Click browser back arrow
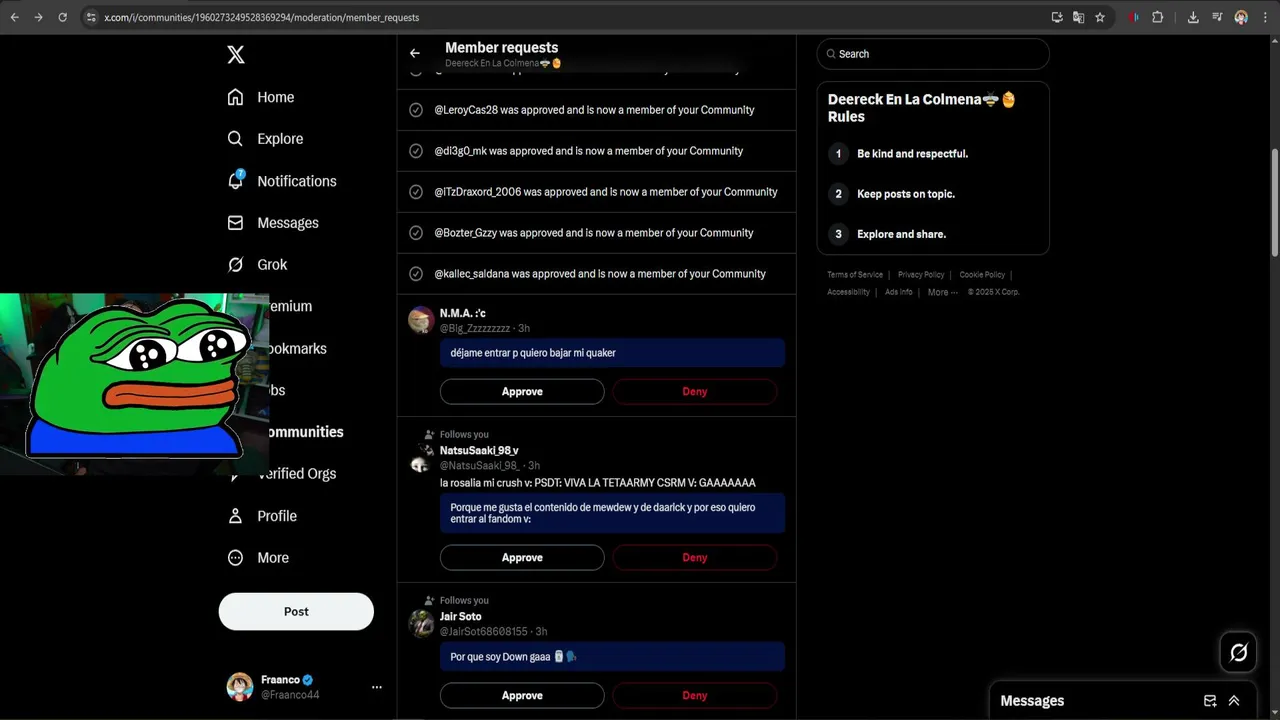 (x=14, y=17)
